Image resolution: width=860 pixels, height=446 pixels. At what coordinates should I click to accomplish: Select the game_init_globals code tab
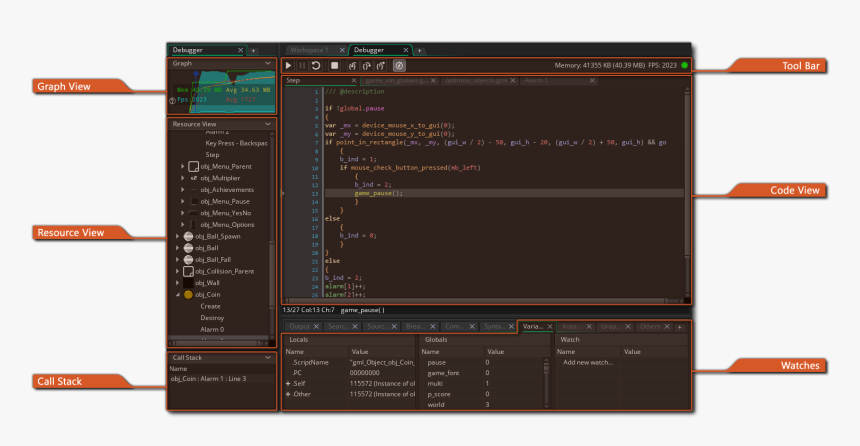397,81
